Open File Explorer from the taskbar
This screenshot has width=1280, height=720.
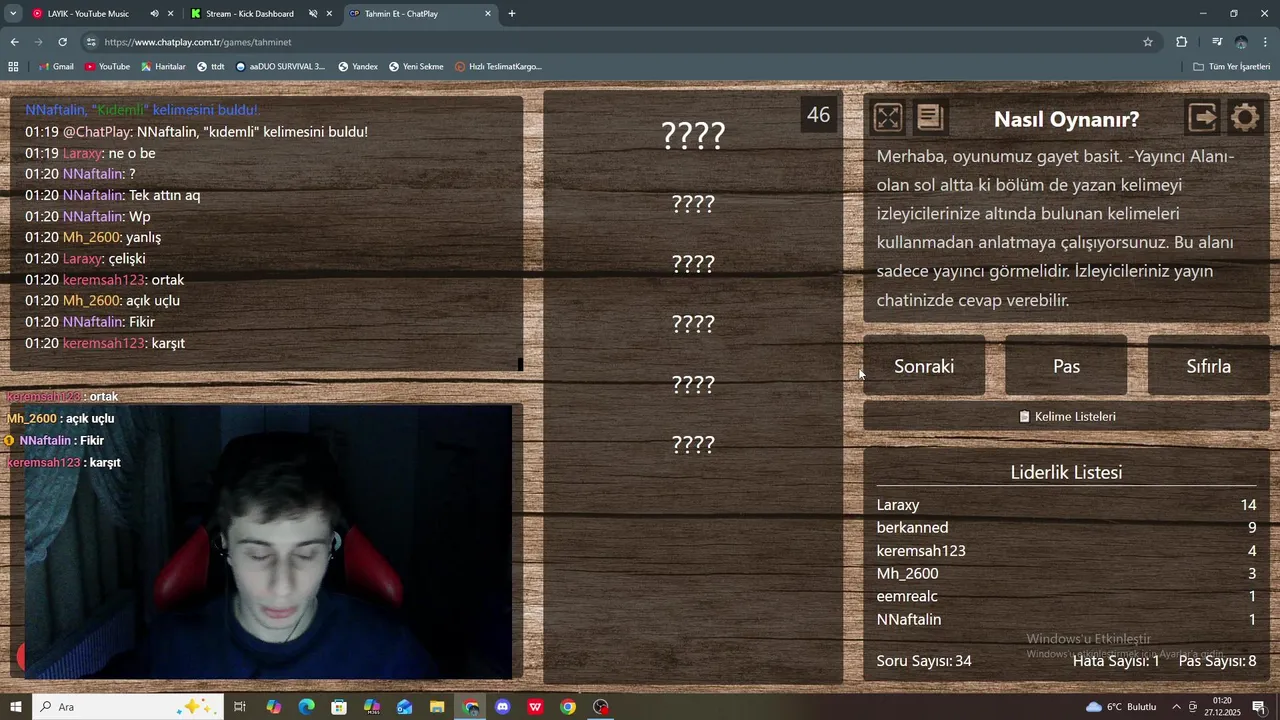point(437,707)
